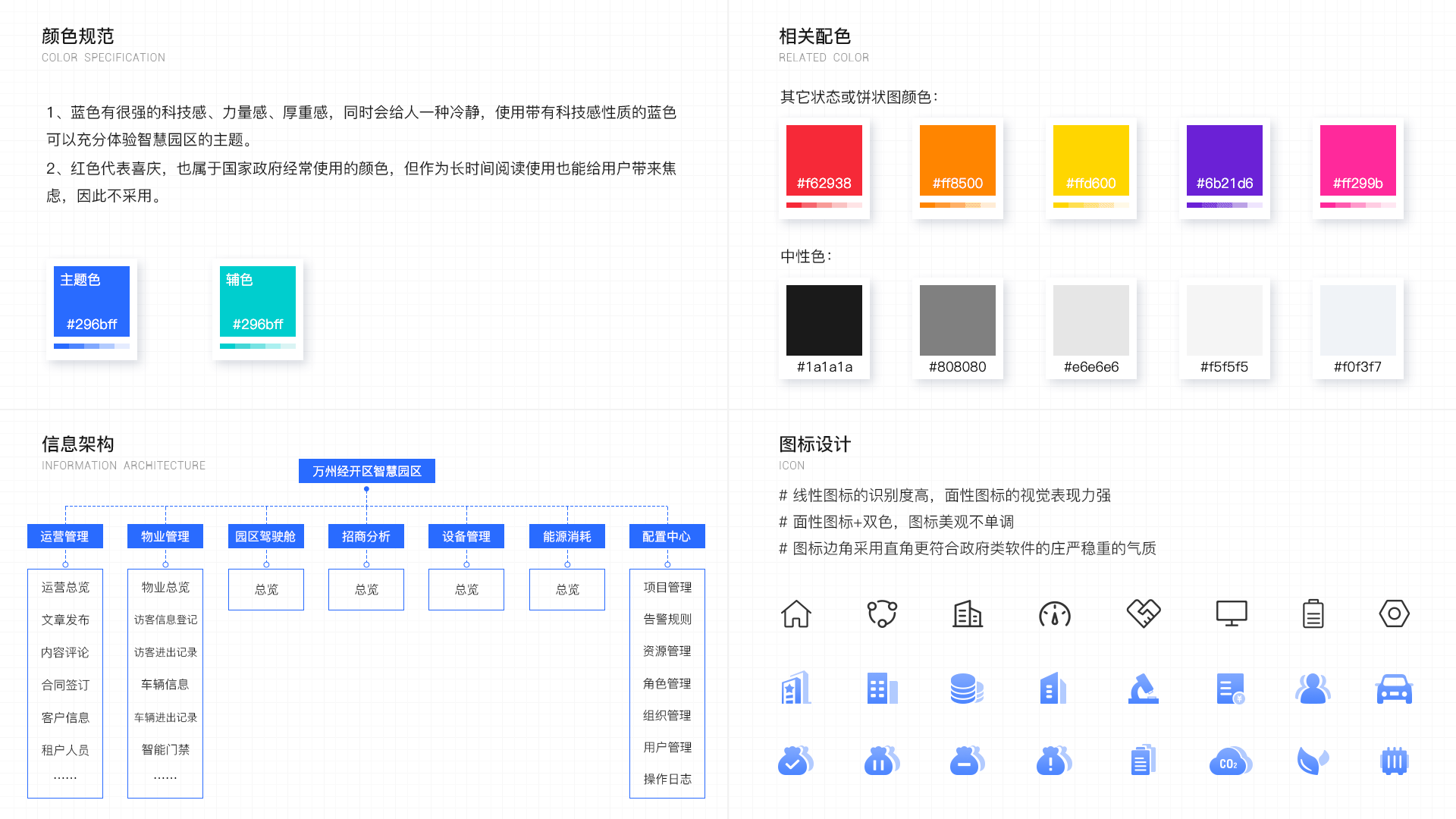Image resolution: width=1456 pixels, height=819 pixels.
Task: Click the money bag with checkmark icon
Action: 795,761
